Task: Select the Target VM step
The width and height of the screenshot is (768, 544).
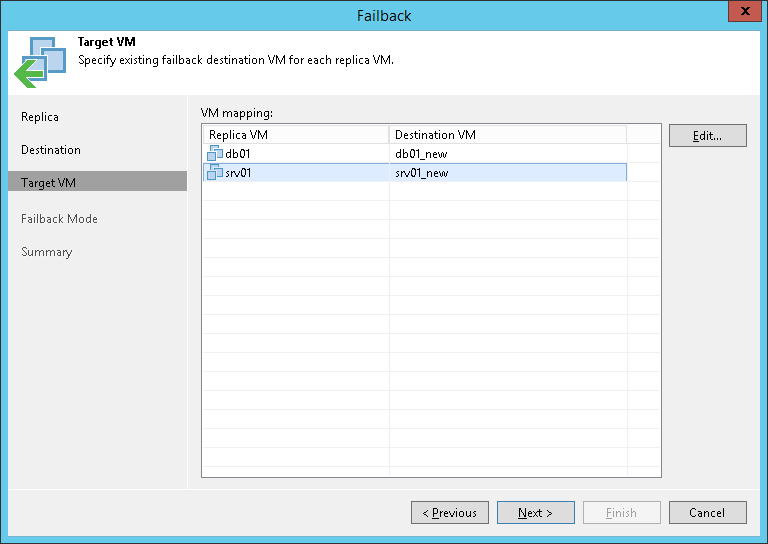Action: (x=48, y=183)
